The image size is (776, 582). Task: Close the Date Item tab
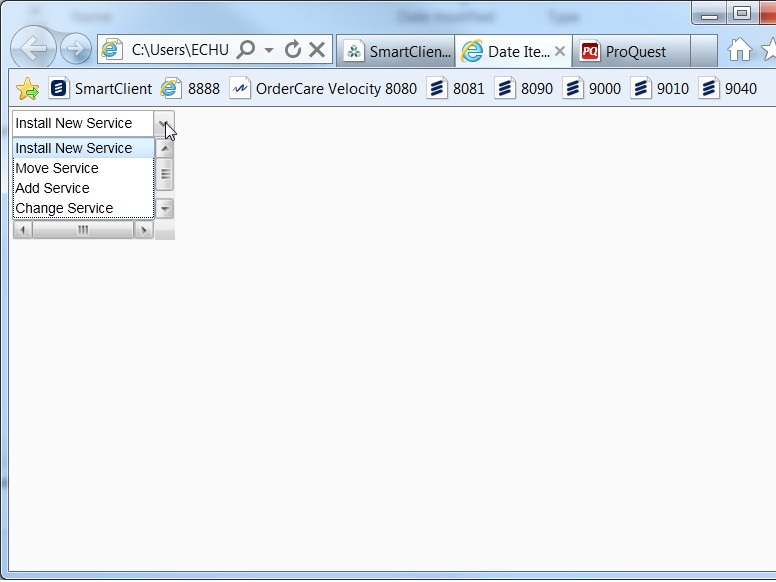(560, 51)
